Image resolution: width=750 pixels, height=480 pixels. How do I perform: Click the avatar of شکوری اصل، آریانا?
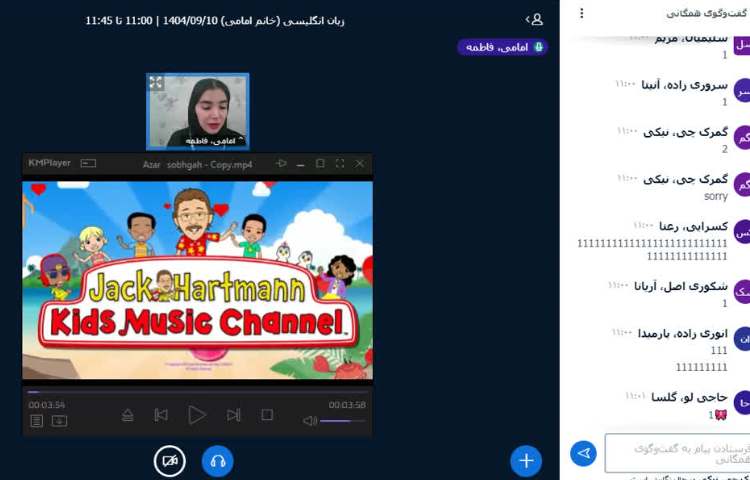click(x=742, y=292)
